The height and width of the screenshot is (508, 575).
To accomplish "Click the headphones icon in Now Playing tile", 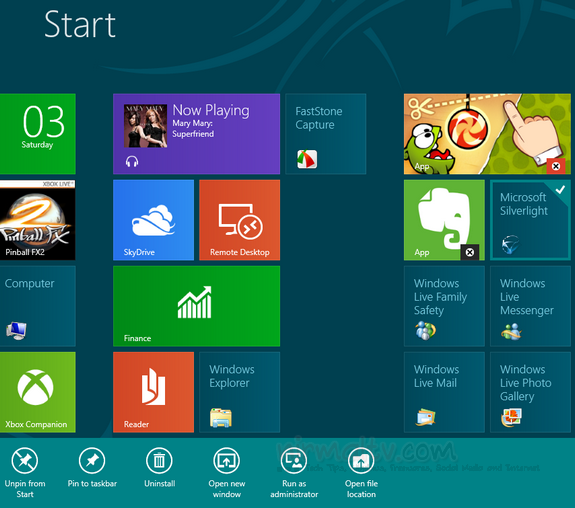I will click(132, 161).
